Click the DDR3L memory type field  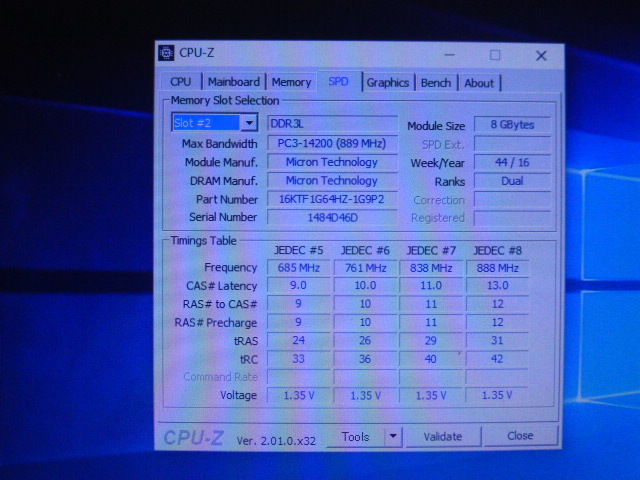[332, 124]
